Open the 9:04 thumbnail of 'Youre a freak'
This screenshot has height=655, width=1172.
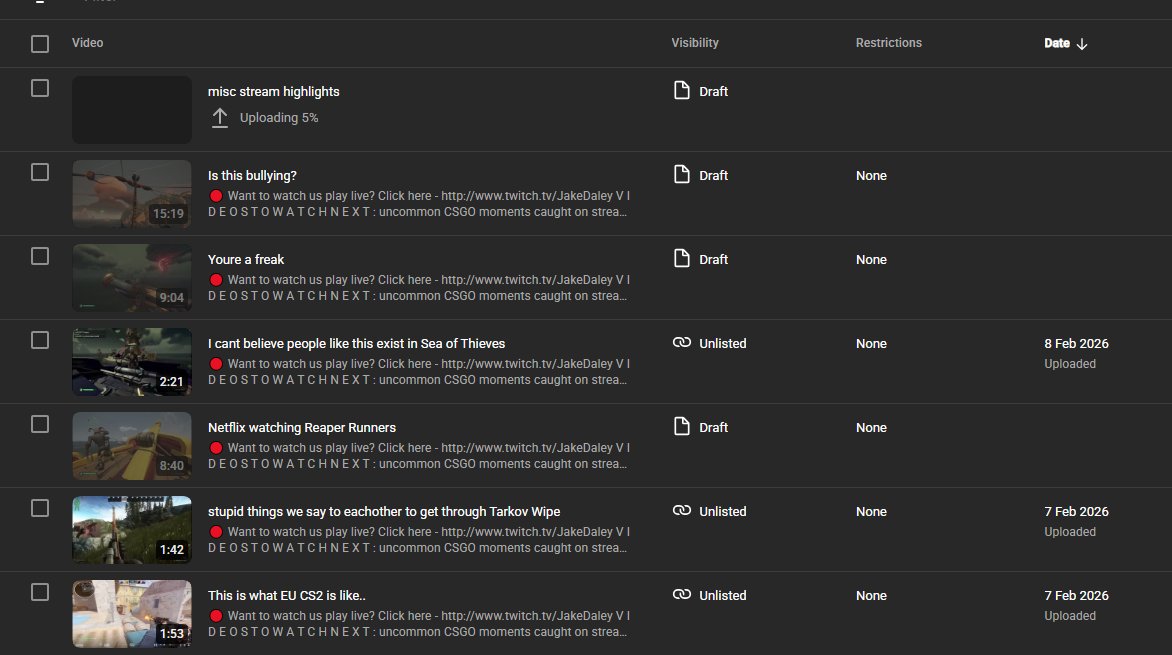[132, 277]
